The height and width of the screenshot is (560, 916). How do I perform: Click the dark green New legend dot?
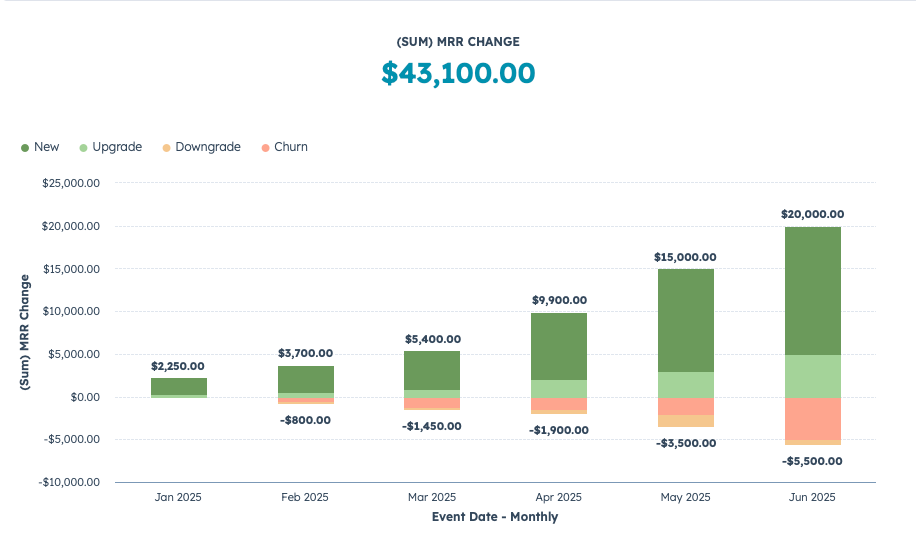click(x=25, y=148)
